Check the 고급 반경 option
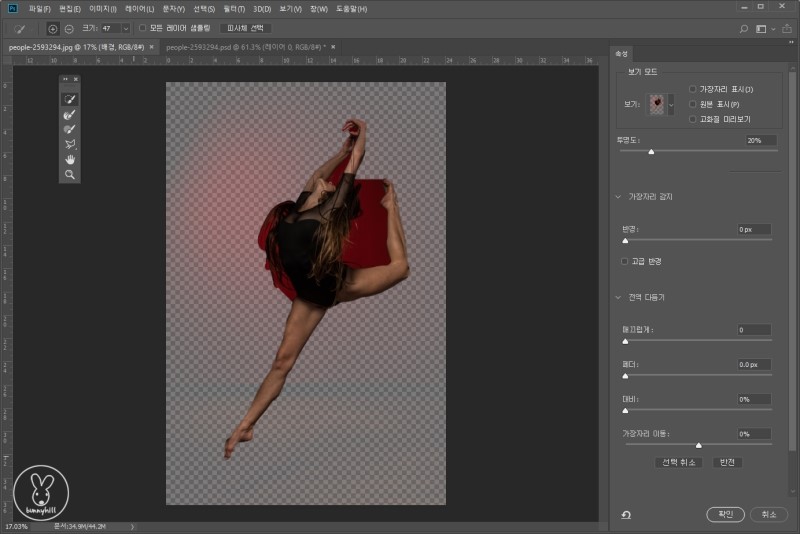 tap(625, 261)
